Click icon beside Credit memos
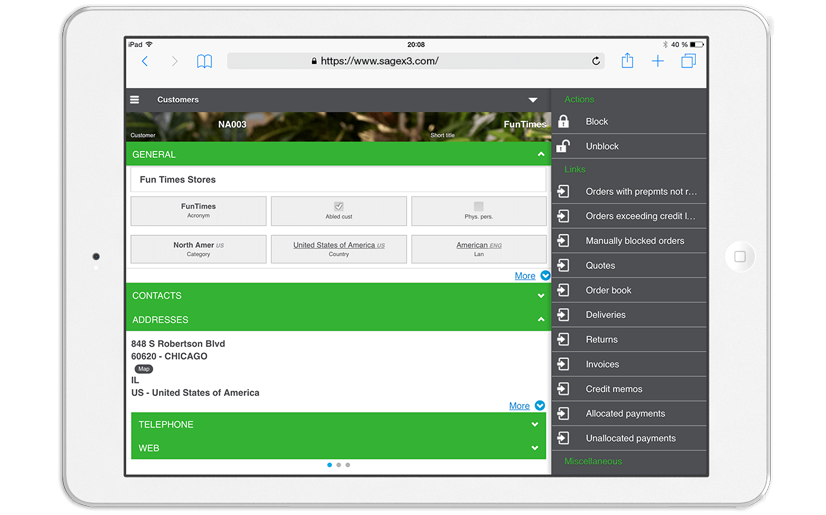The width and height of the screenshot is (826, 515). (563, 389)
